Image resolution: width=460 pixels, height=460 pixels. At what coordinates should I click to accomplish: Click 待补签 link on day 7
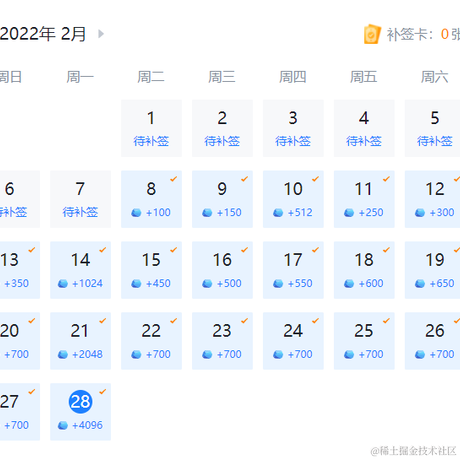(x=80, y=212)
